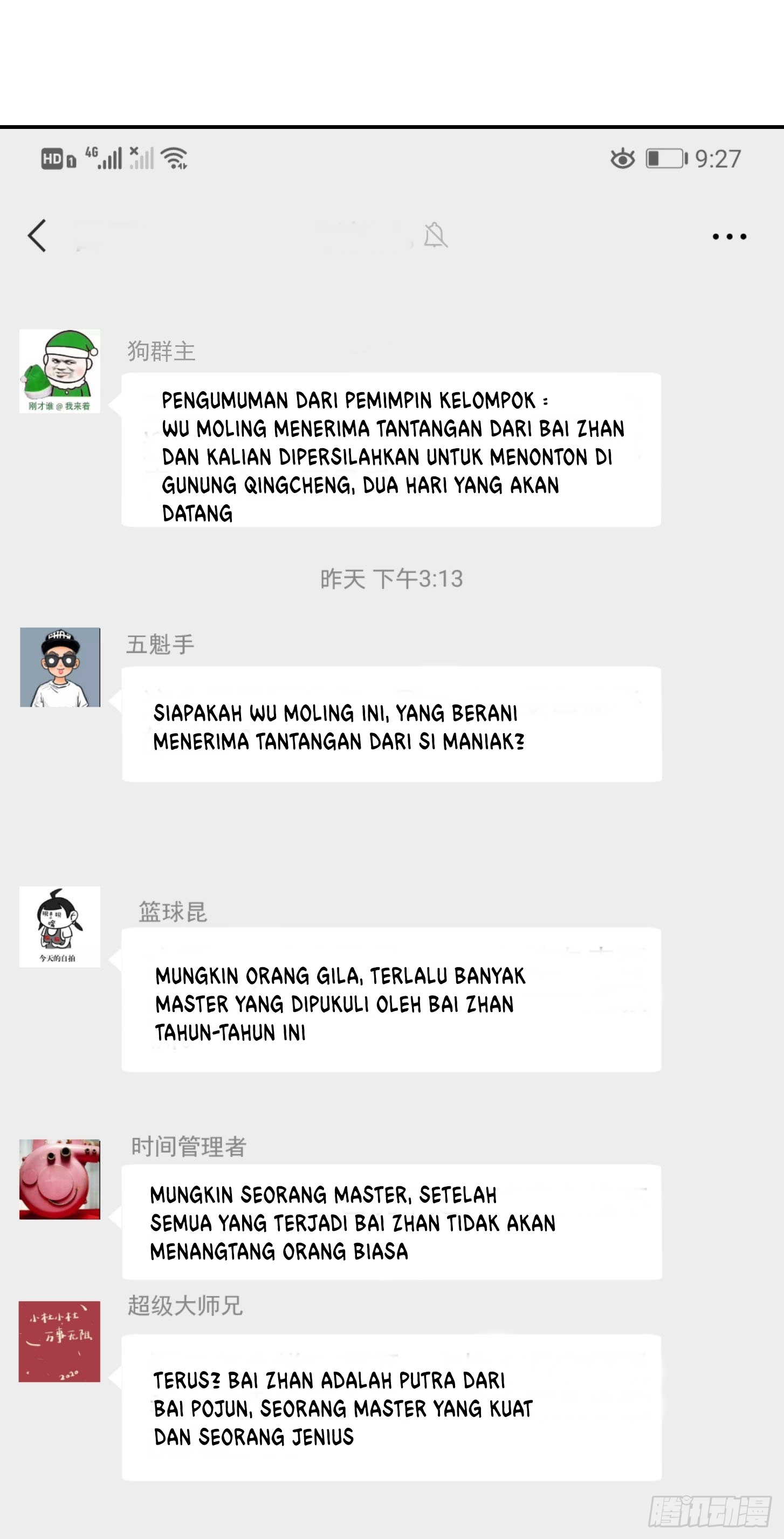Tap the Wi-Fi signal icon
Image resolution: width=784 pixels, height=1539 pixels.
[174, 158]
